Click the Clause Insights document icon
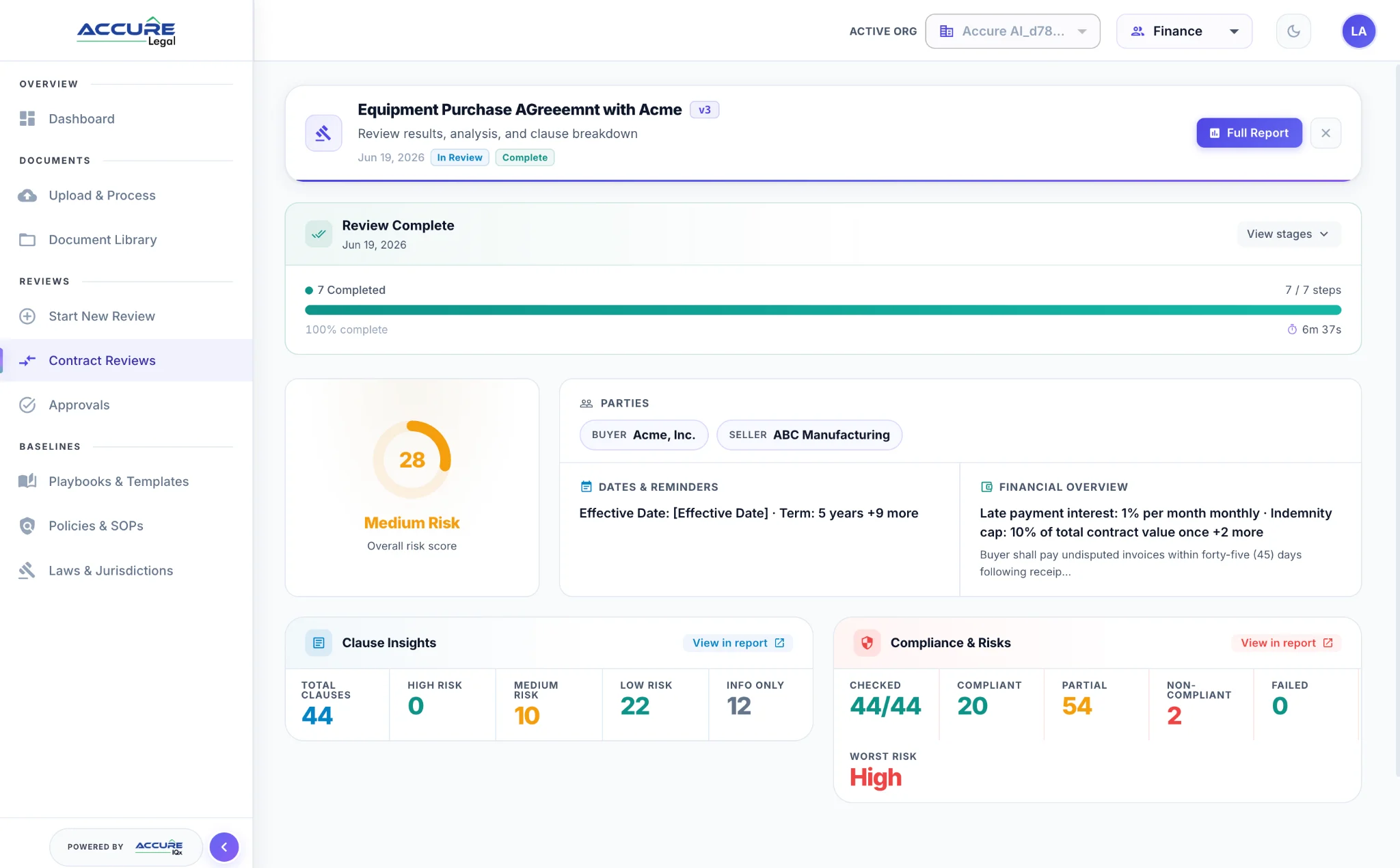The image size is (1400, 868). (x=319, y=643)
